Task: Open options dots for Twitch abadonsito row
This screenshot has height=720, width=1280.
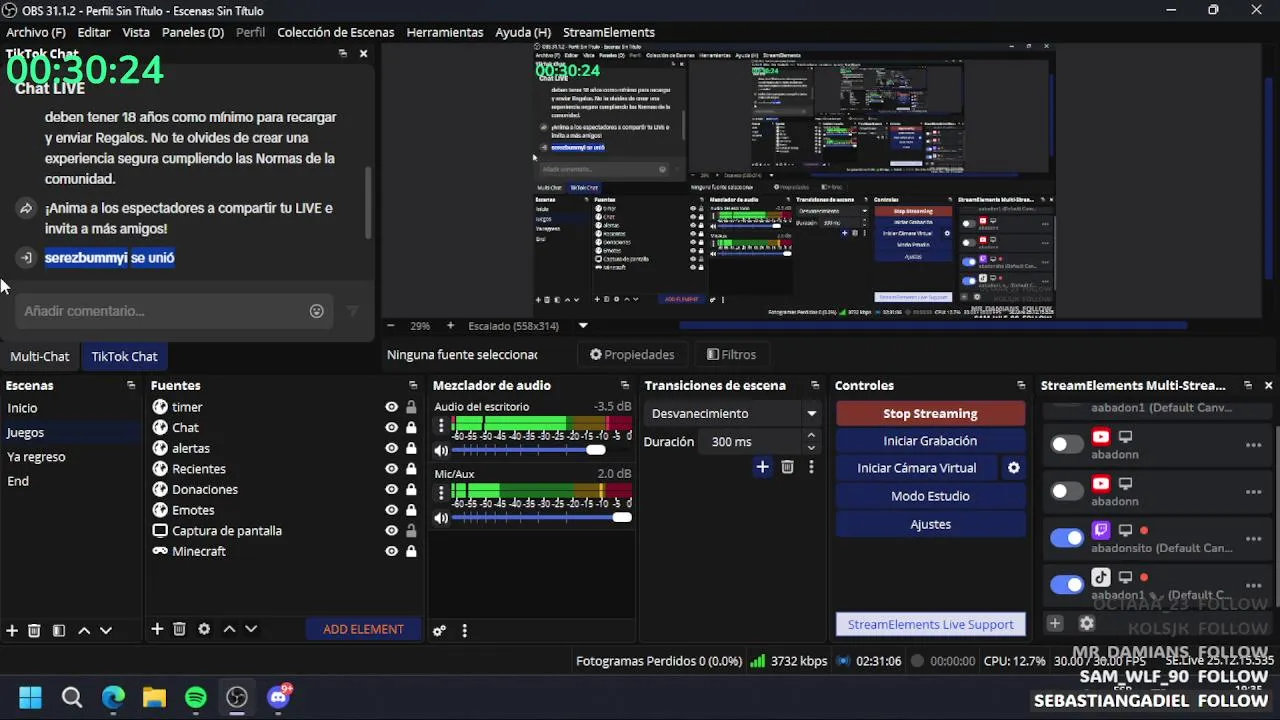Action: 1253,539
